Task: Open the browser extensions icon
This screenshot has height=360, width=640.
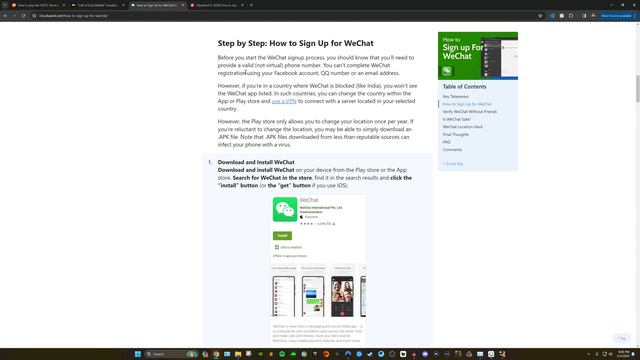Action: pyautogui.click(x=571, y=16)
